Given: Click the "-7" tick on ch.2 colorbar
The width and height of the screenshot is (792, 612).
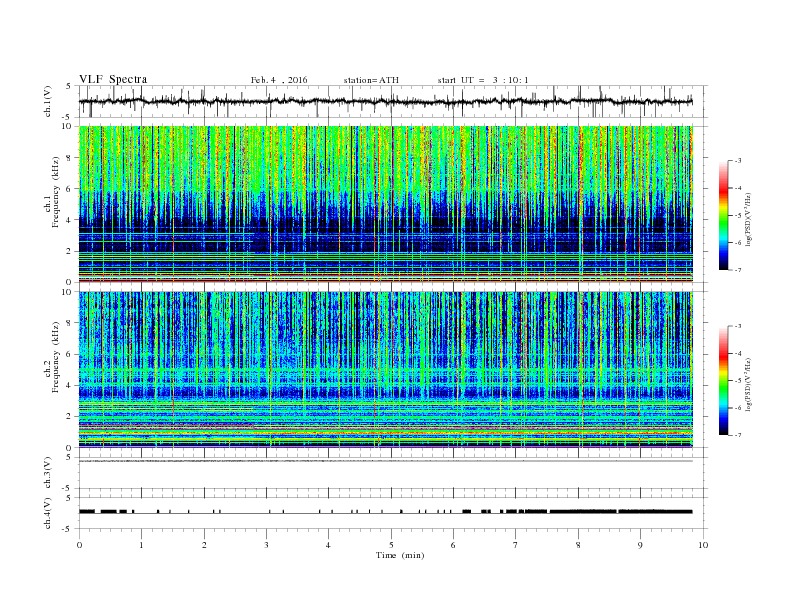Looking at the screenshot, I should [738, 435].
